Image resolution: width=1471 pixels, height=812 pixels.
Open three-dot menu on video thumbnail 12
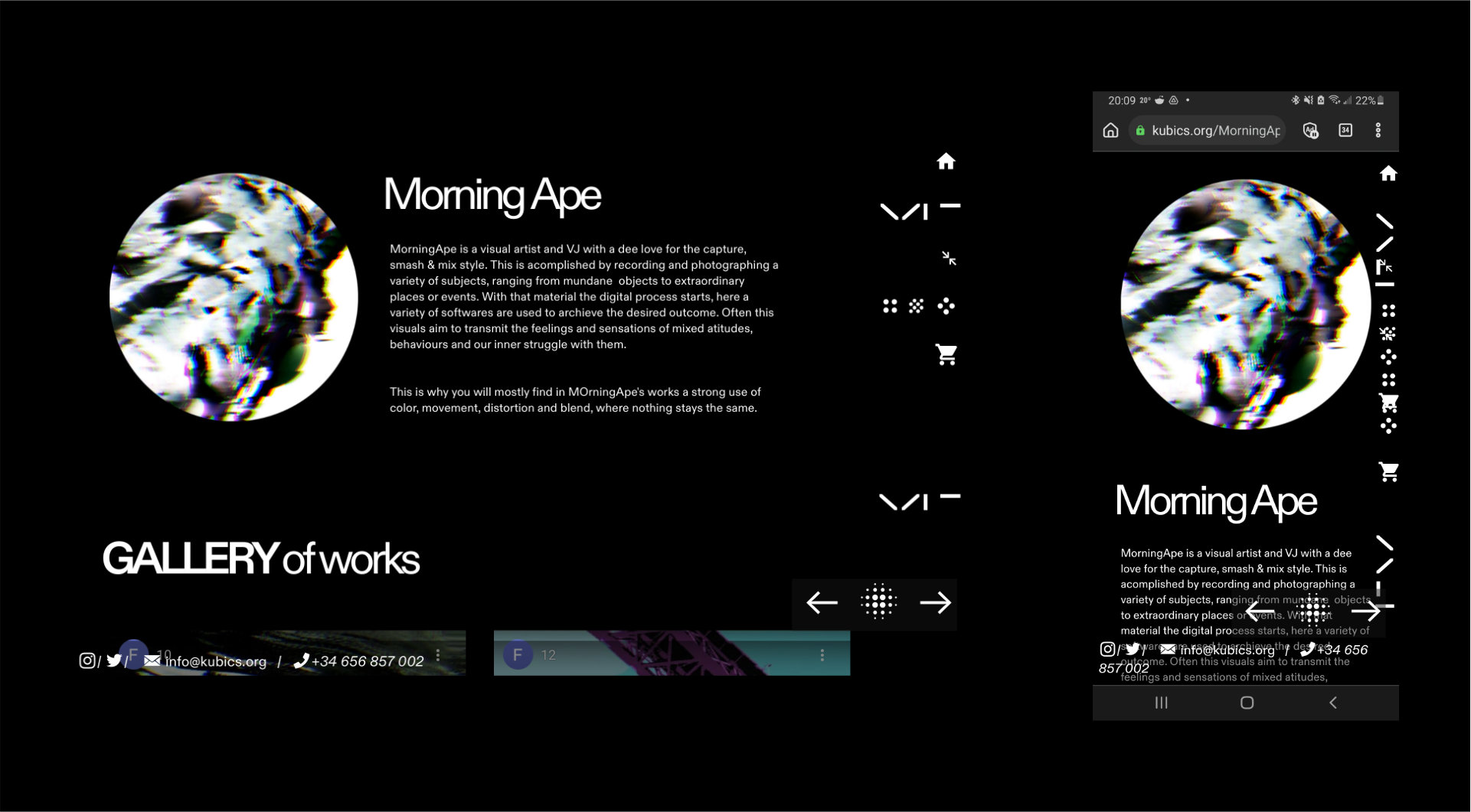(822, 655)
